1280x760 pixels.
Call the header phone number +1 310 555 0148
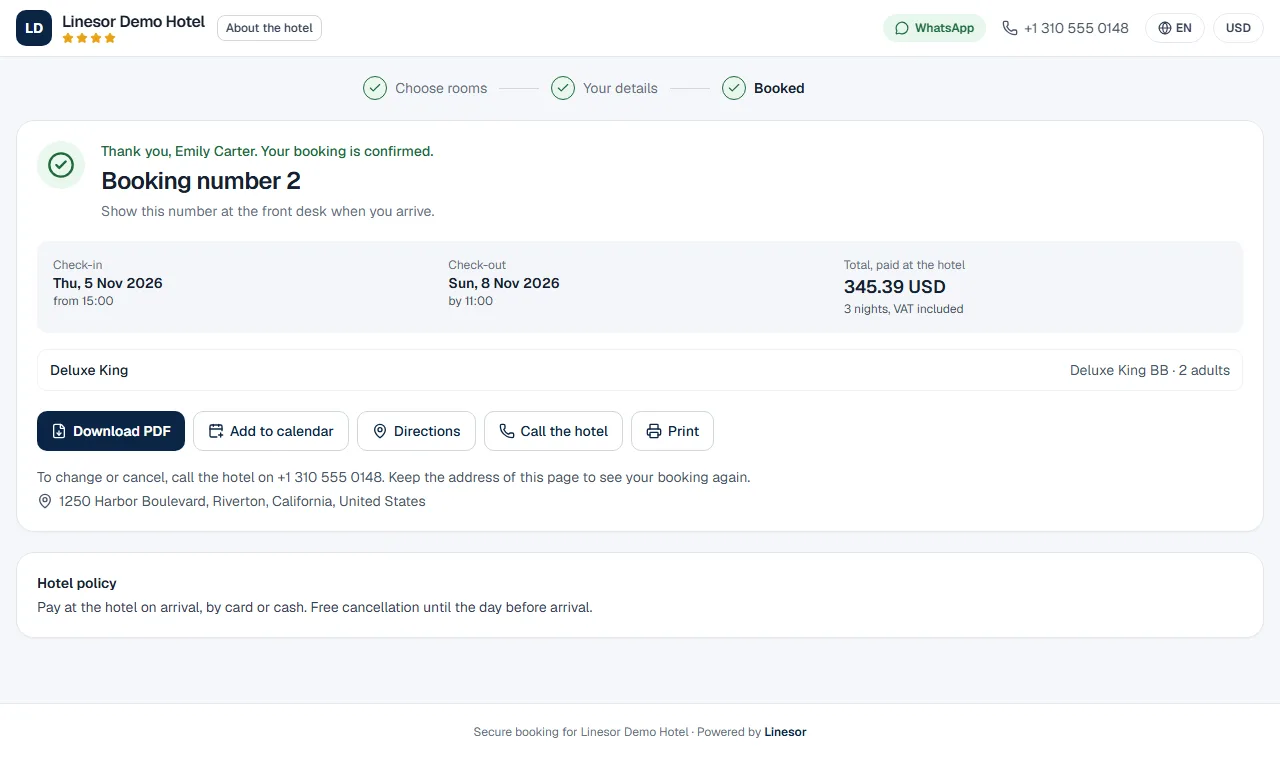pos(1065,28)
